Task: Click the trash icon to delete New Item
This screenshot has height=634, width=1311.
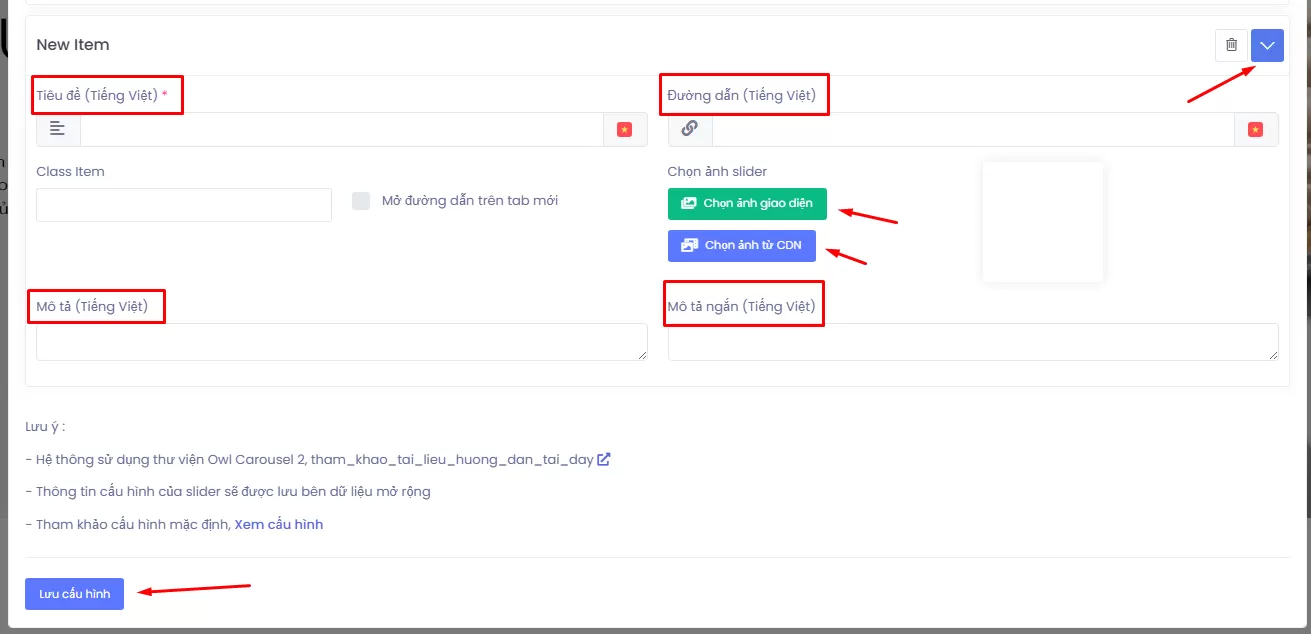Action: click(x=1231, y=45)
